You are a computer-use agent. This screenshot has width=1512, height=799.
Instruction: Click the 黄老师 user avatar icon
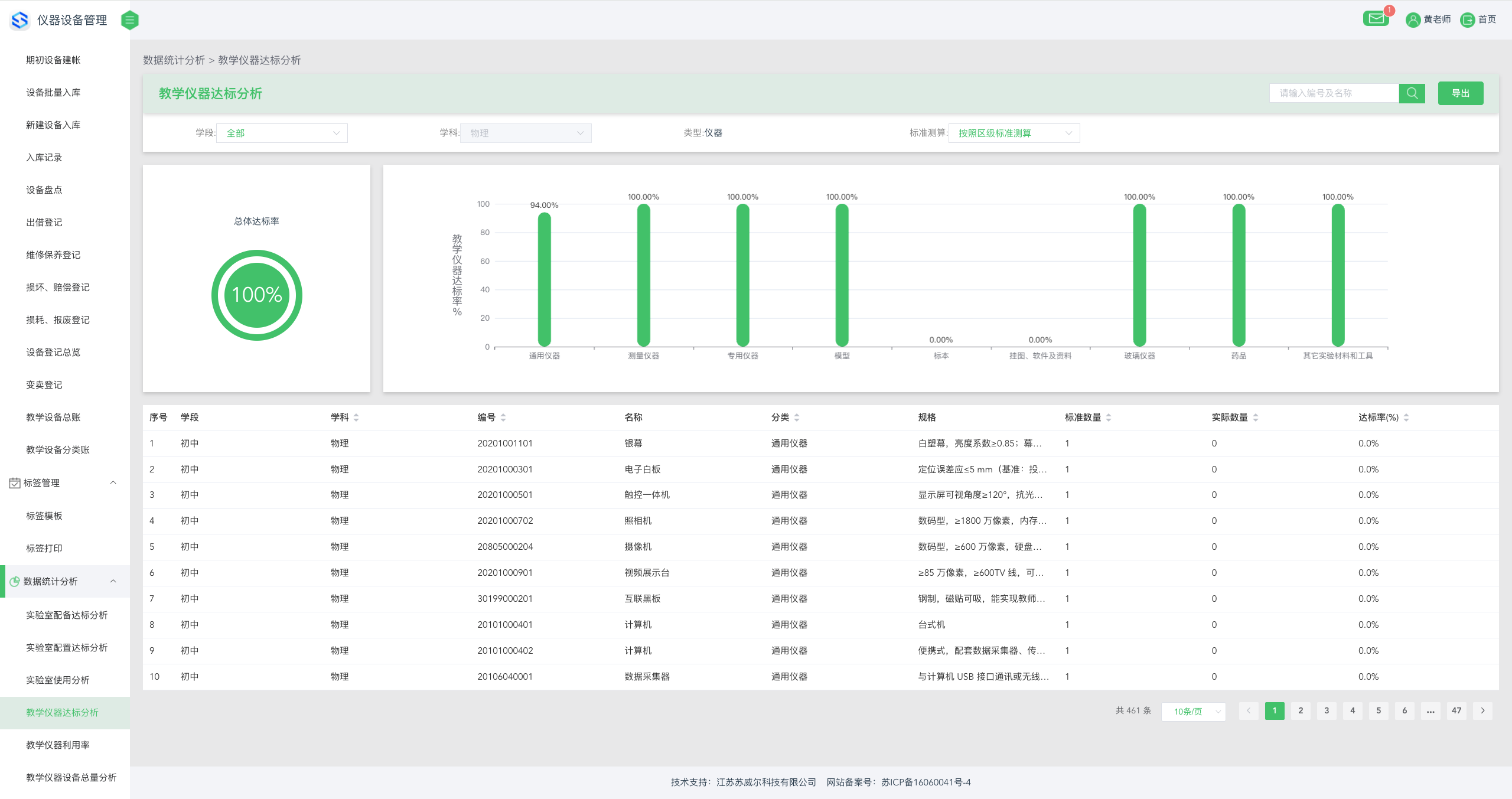coord(1413,20)
